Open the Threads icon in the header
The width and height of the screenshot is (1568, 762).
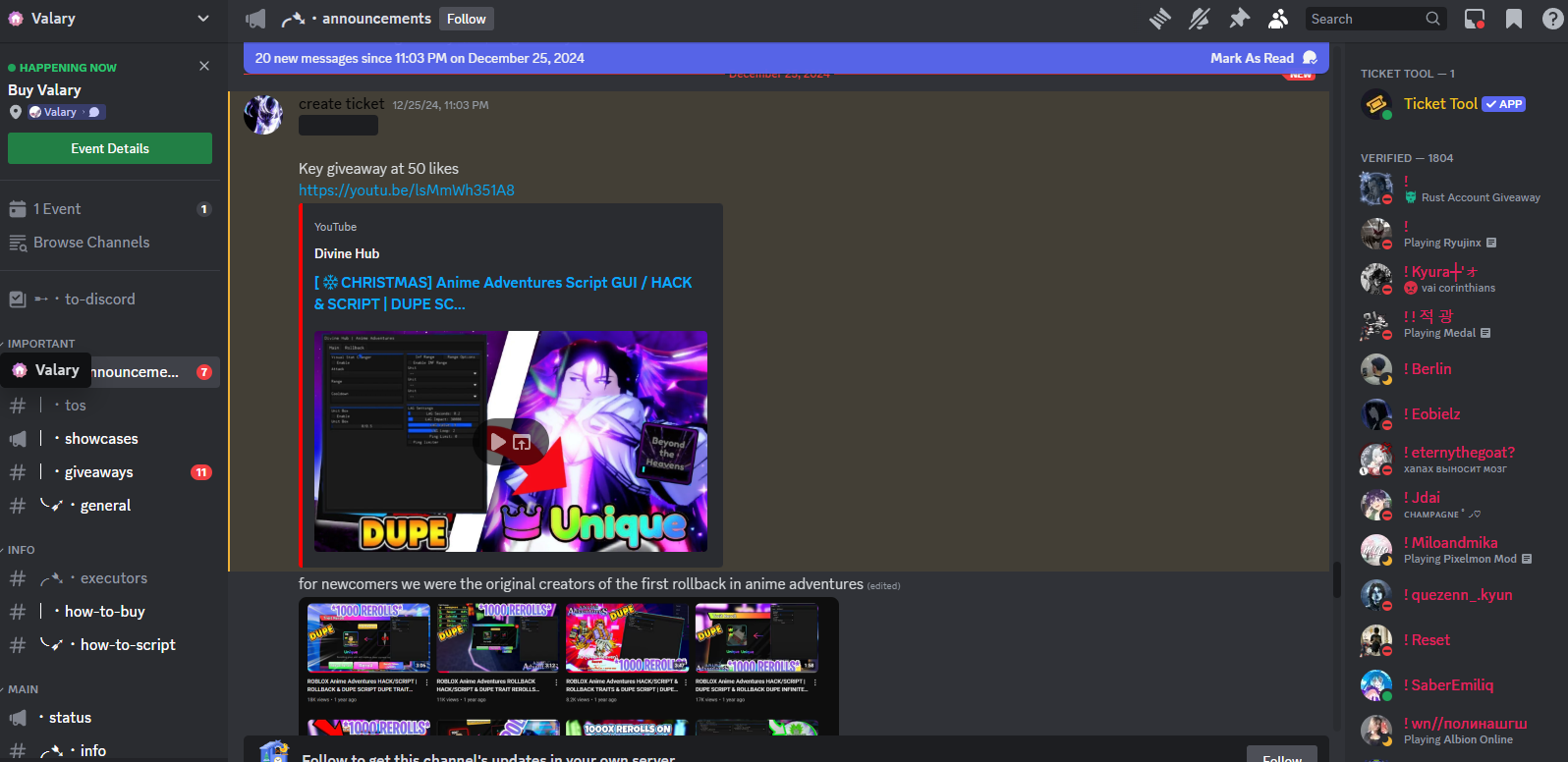pyautogui.click(x=1160, y=19)
